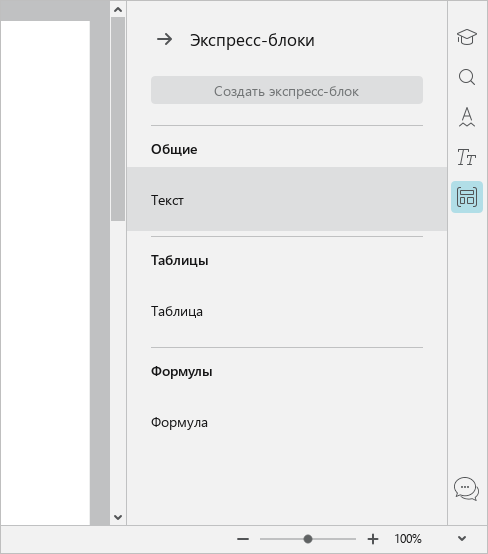The width and height of the screenshot is (488, 554).
Task: Collapse panel with the arrow icon
Action: (165, 40)
